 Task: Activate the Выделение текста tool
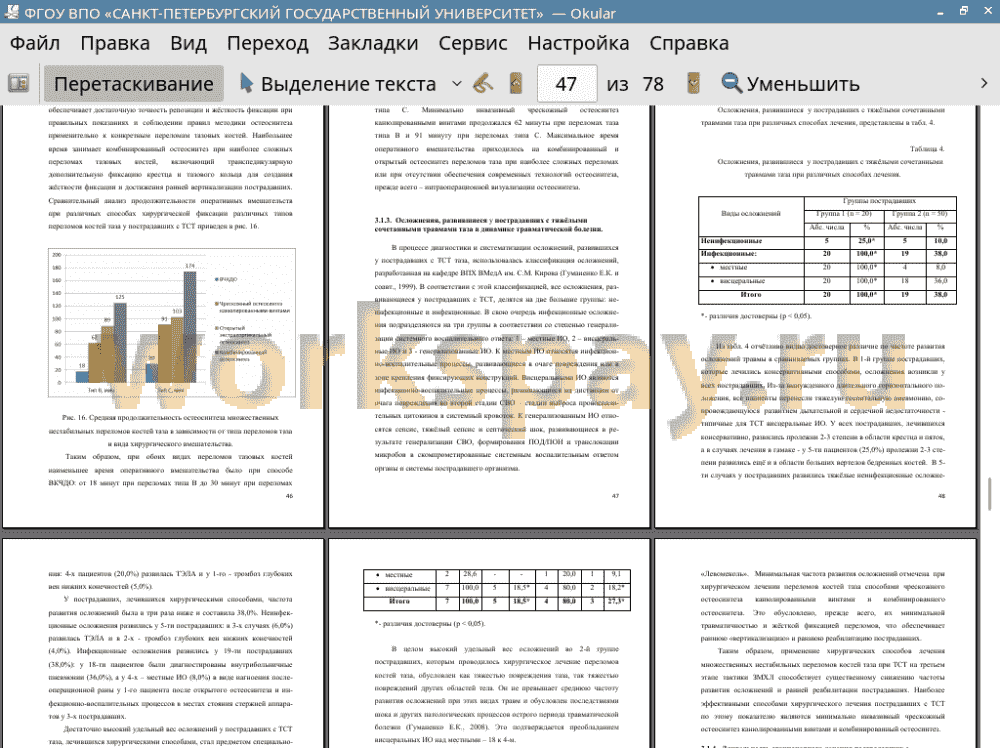(338, 84)
